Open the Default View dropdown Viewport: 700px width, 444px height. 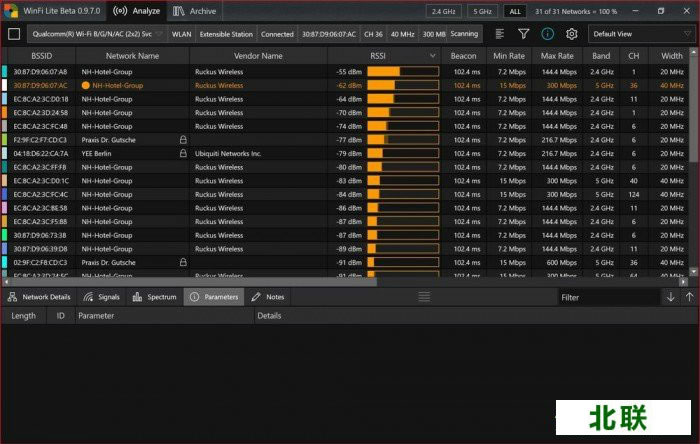pos(642,34)
